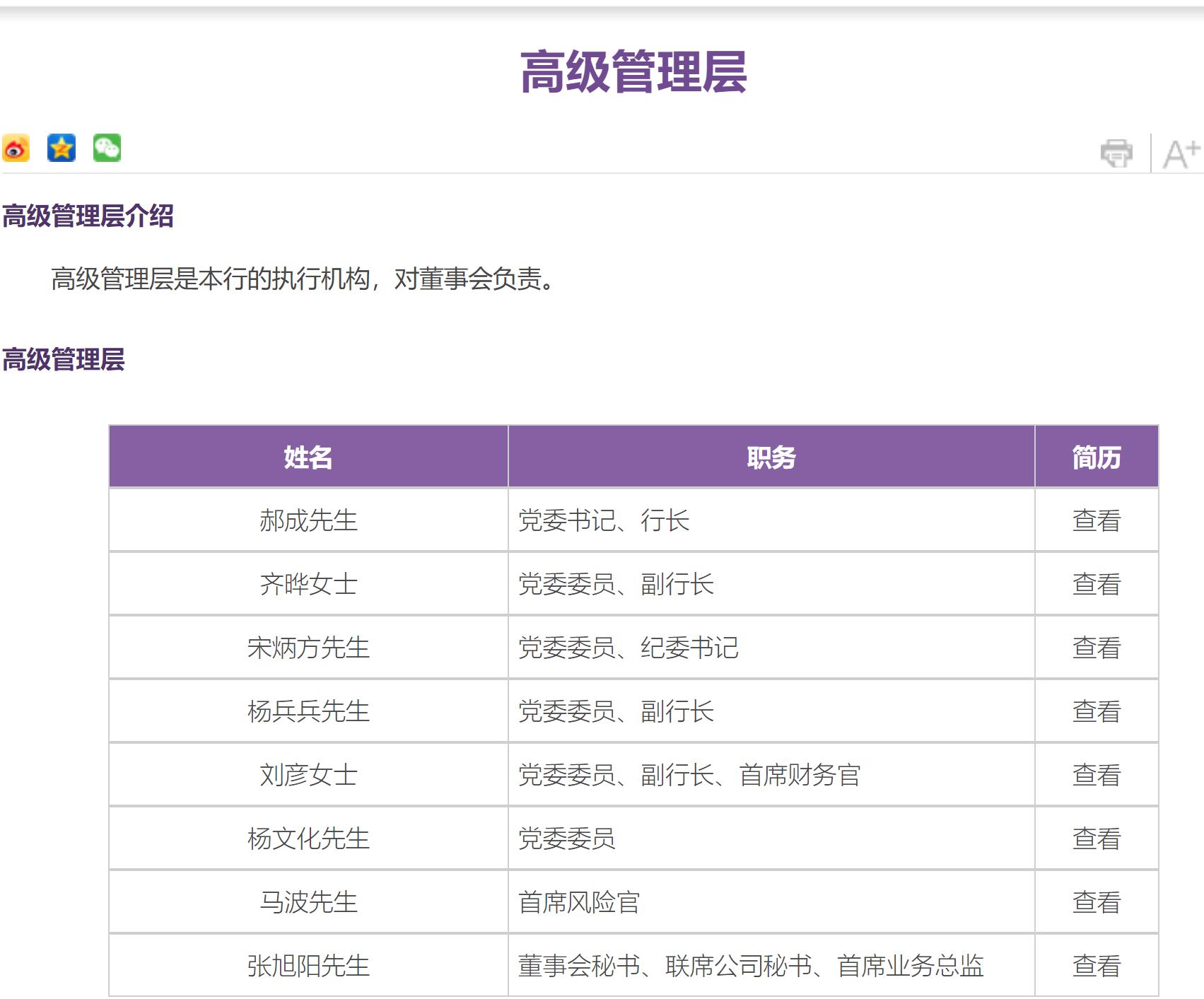Open 郝成先生's resume via 查看
This screenshot has height=999, width=1204.
[x=1097, y=521]
